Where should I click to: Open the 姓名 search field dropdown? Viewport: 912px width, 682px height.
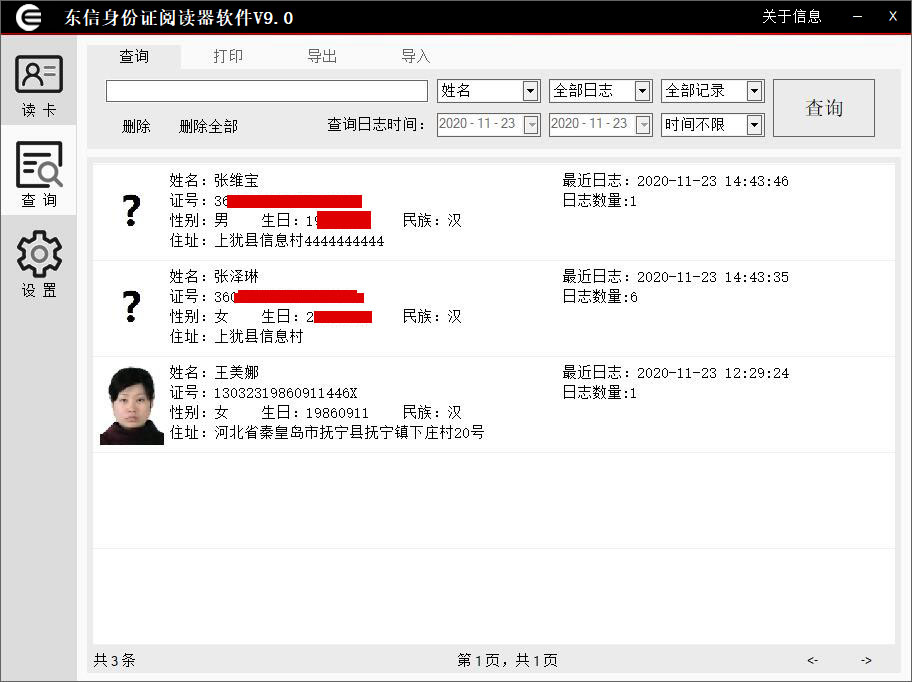[529, 90]
